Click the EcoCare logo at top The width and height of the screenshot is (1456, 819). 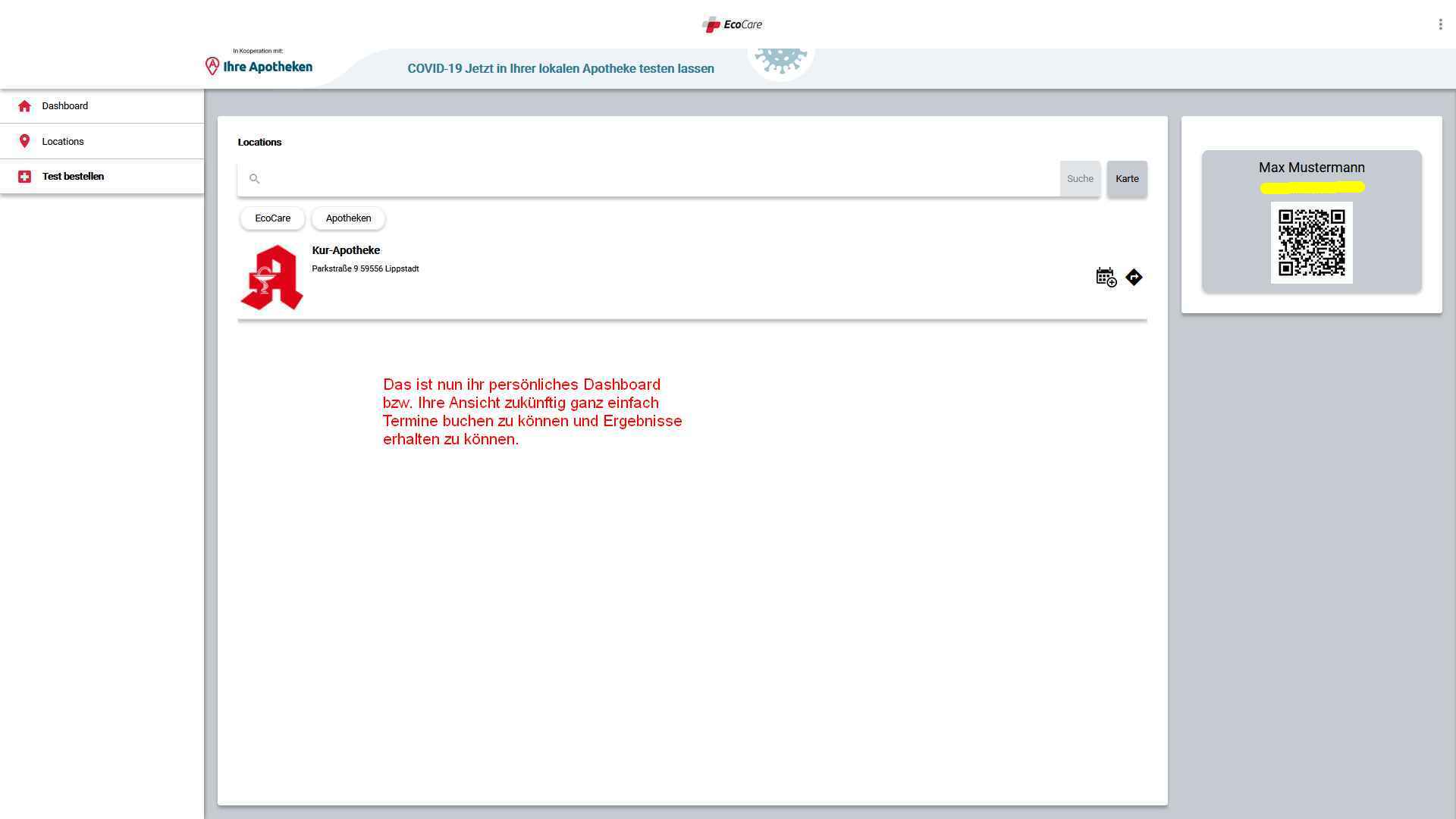pos(732,24)
